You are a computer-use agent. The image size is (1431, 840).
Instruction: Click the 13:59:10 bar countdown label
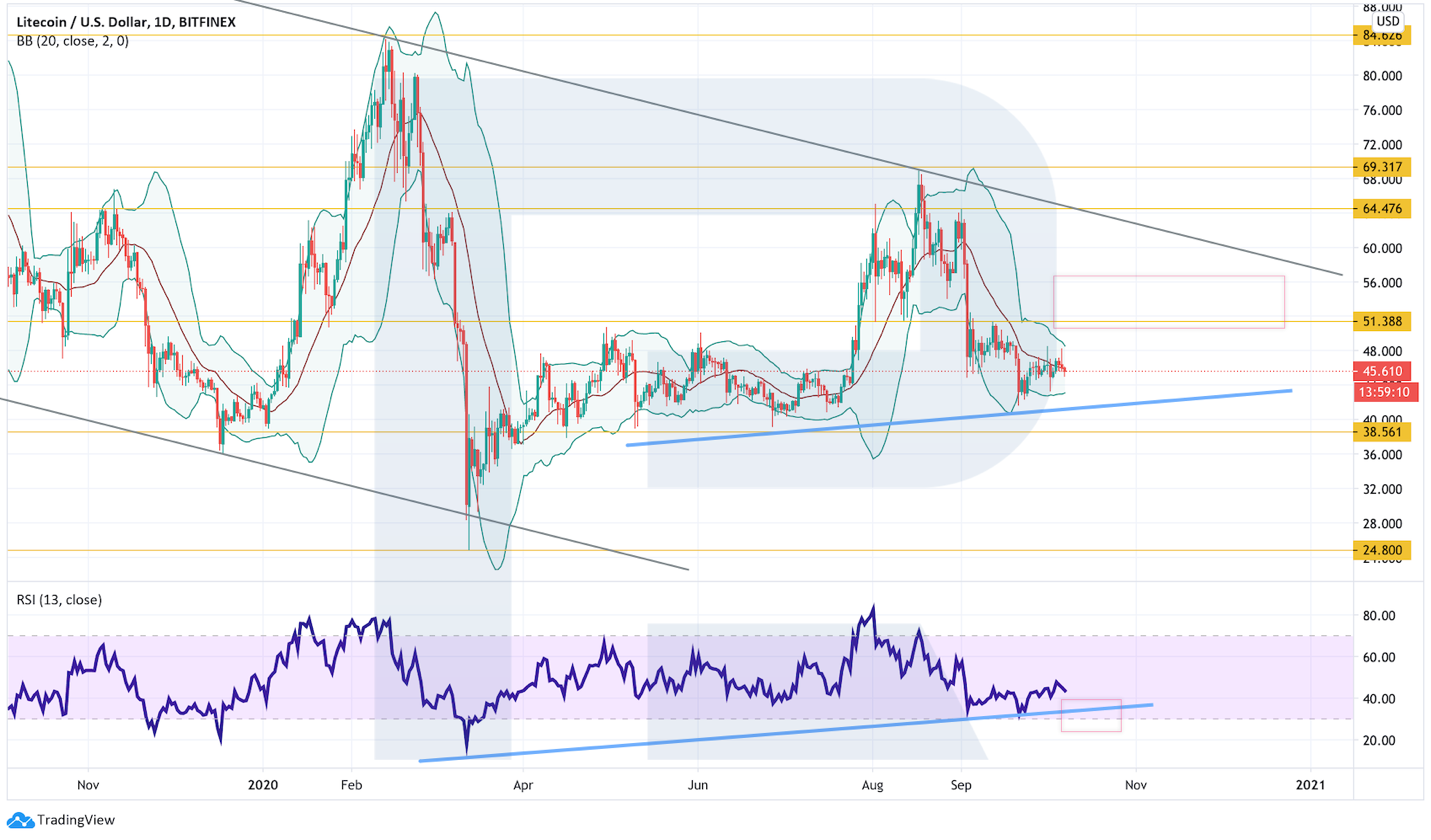(x=1381, y=392)
